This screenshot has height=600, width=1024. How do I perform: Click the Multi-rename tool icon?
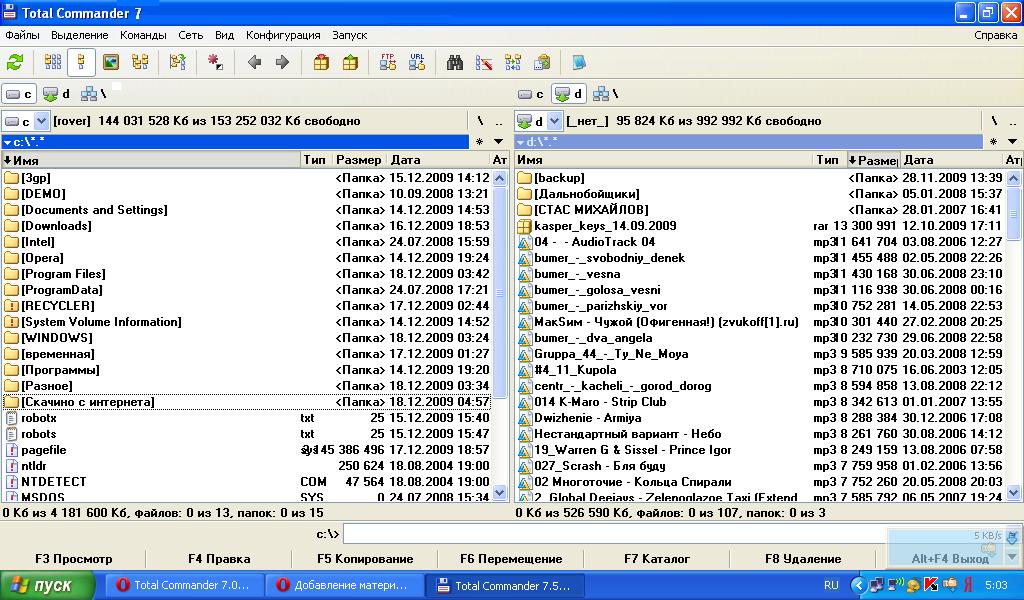click(484, 62)
